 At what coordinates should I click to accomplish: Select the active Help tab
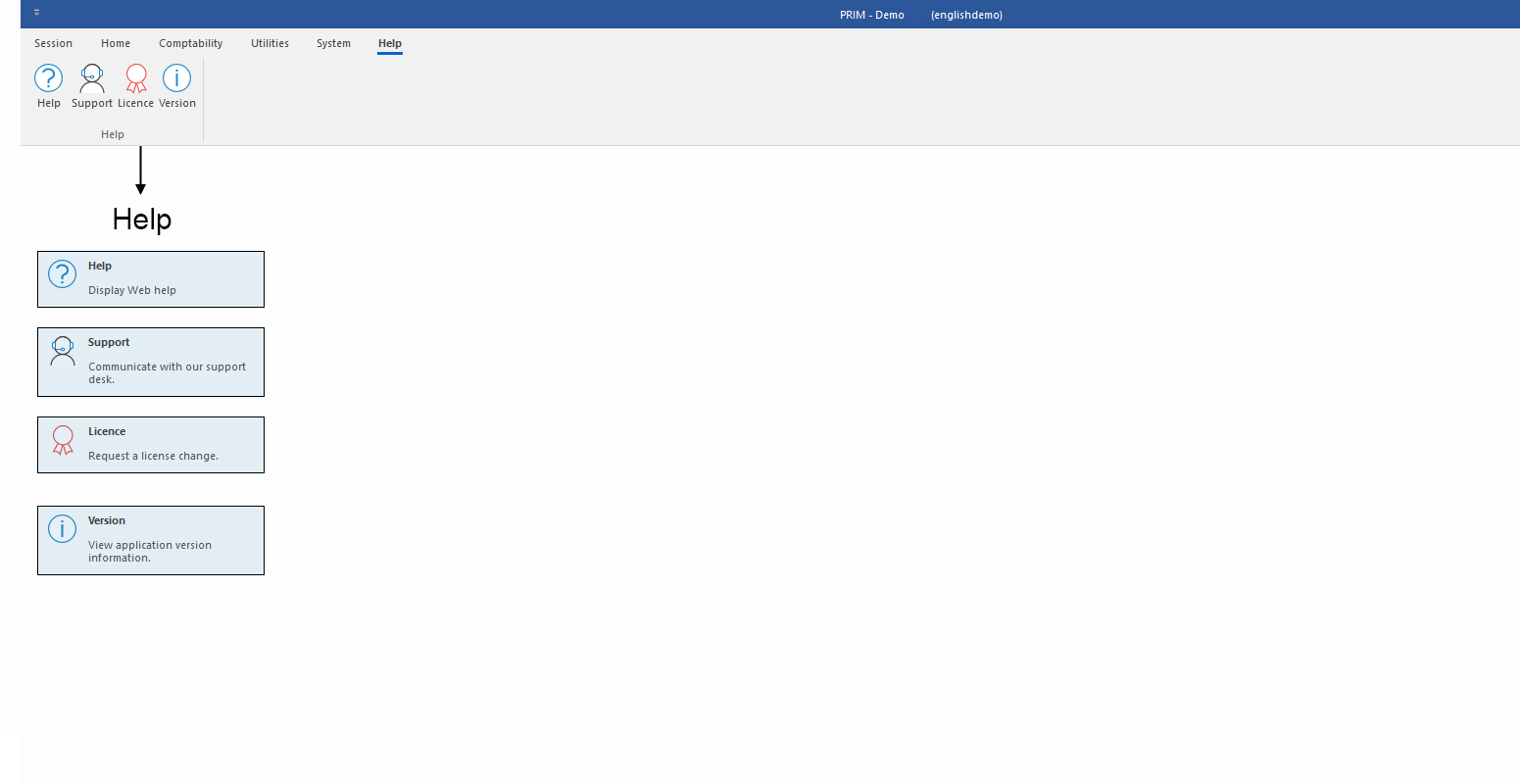(x=390, y=43)
